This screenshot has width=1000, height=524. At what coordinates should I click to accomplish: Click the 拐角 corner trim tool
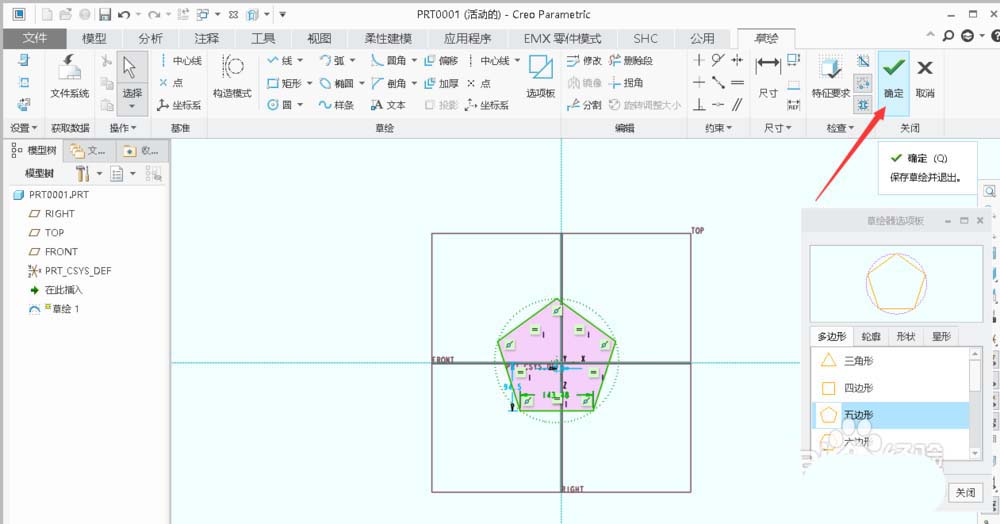tap(626, 83)
